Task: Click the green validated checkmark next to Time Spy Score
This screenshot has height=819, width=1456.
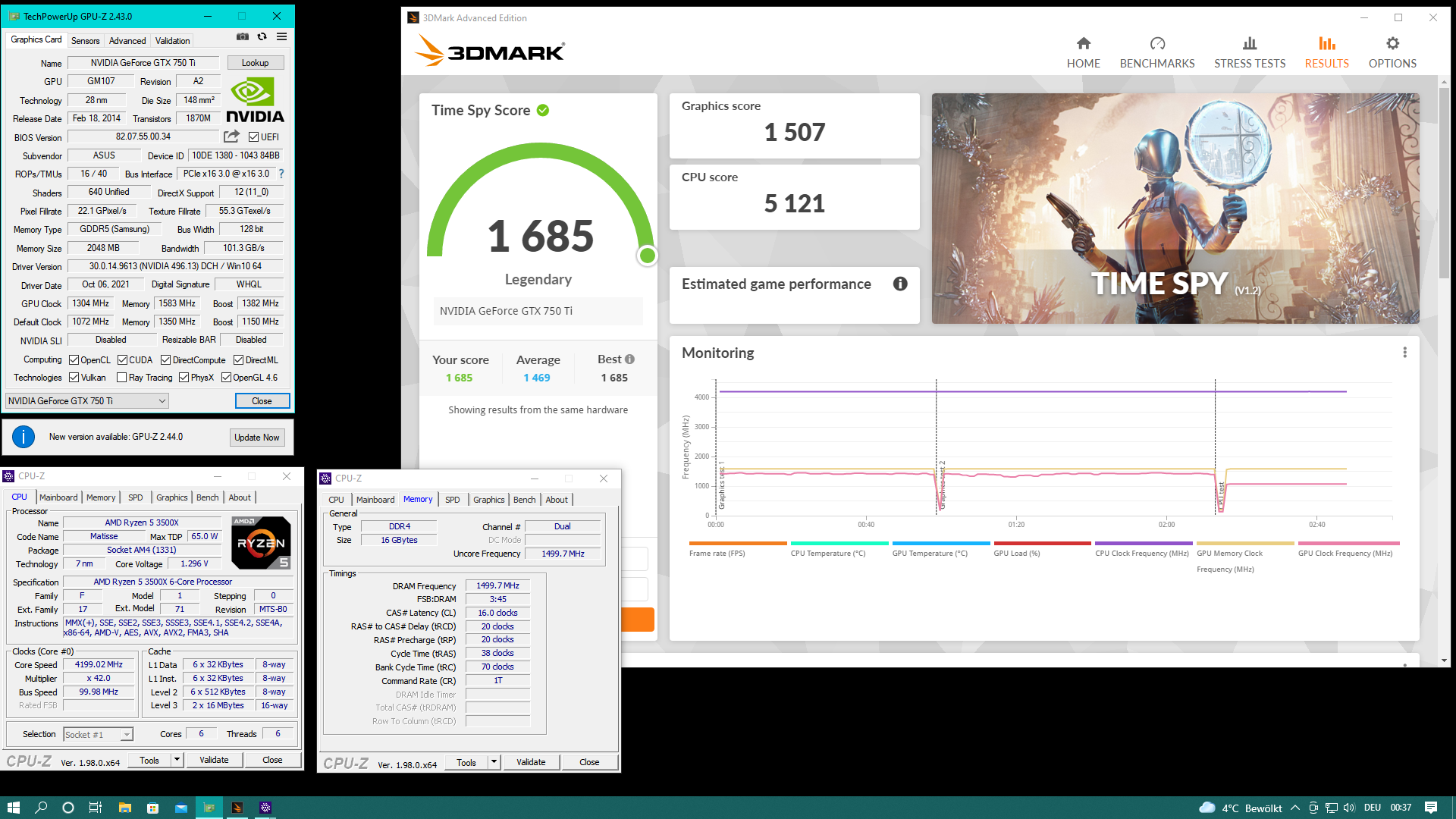Action: pyautogui.click(x=543, y=111)
